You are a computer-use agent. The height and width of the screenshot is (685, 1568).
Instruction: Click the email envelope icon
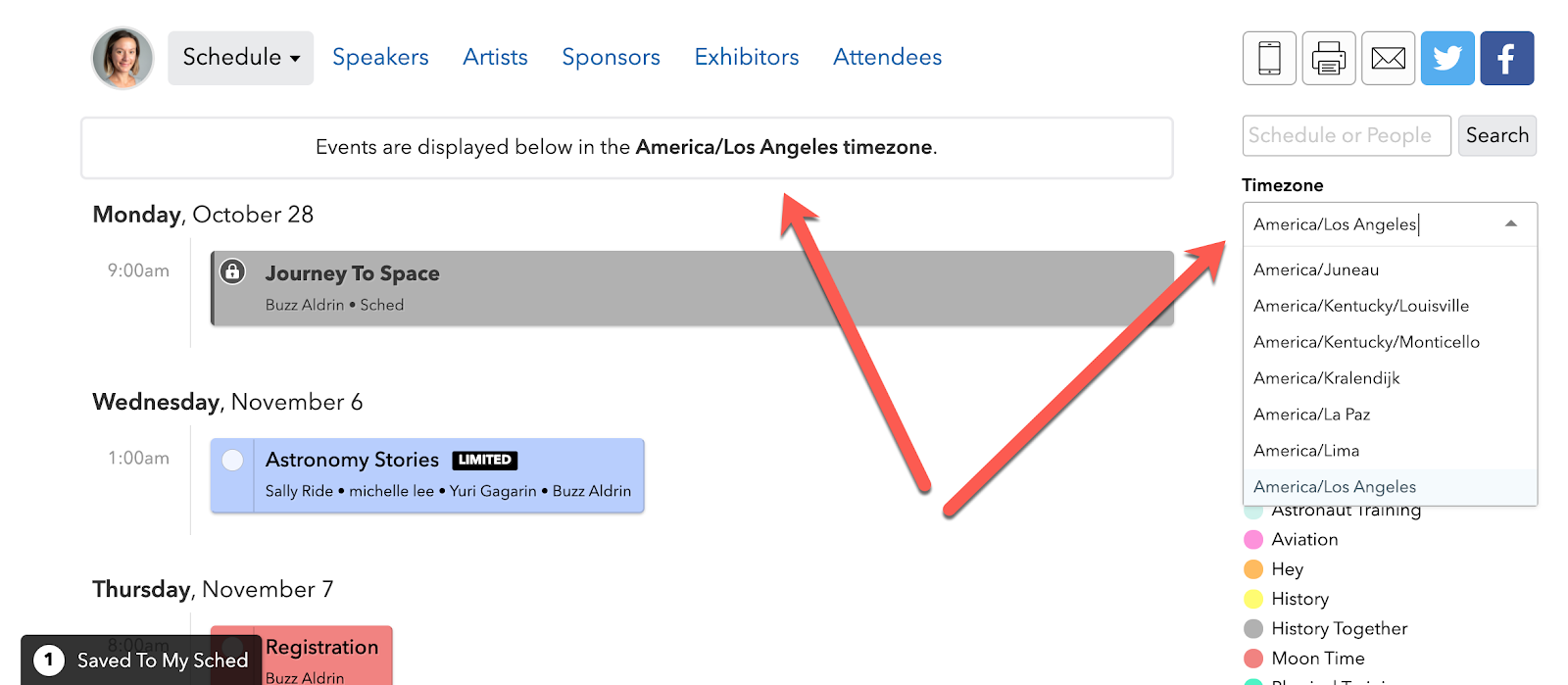[x=1388, y=58]
